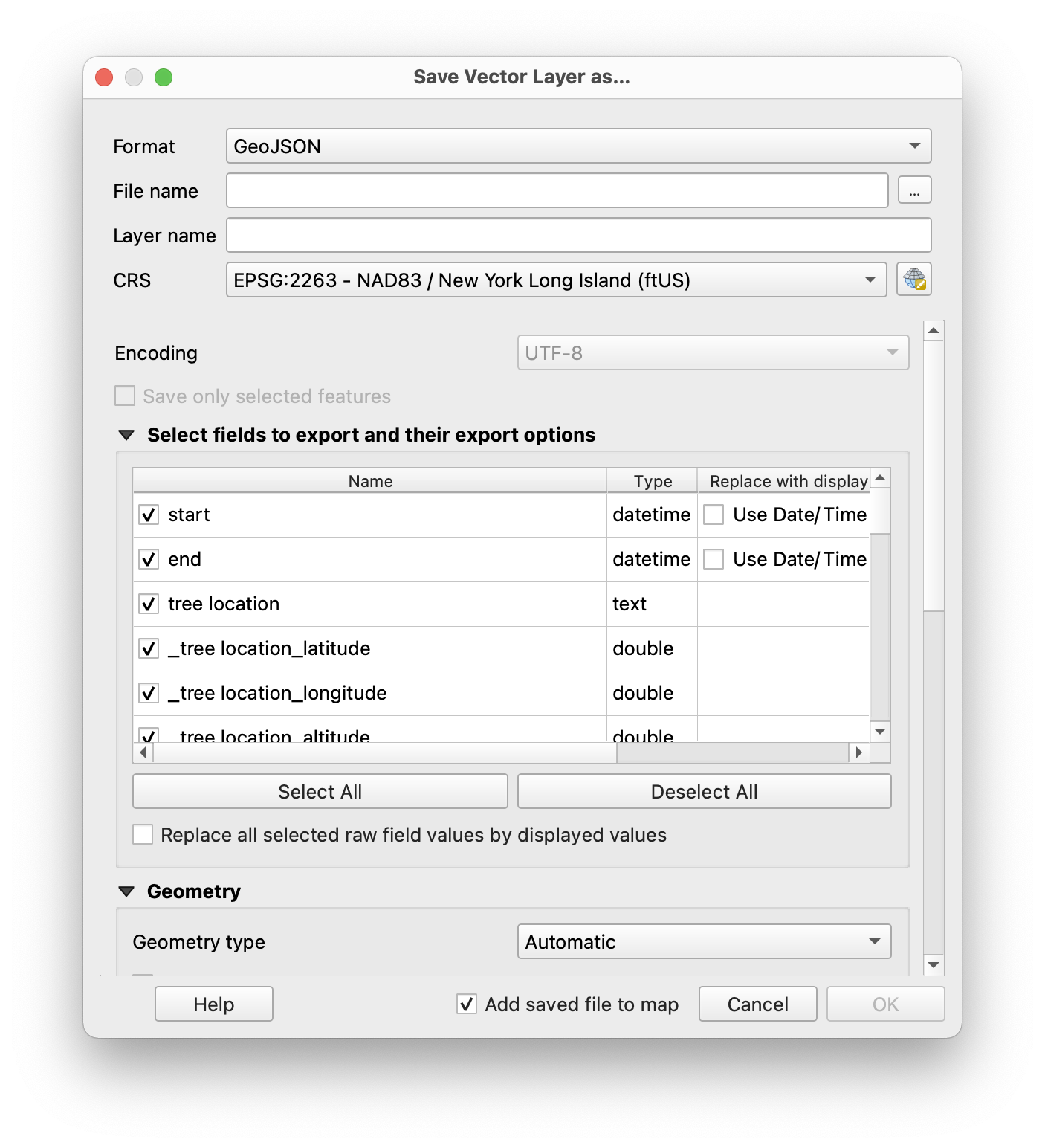Click the File name input field

pyautogui.click(x=557, y=190)
